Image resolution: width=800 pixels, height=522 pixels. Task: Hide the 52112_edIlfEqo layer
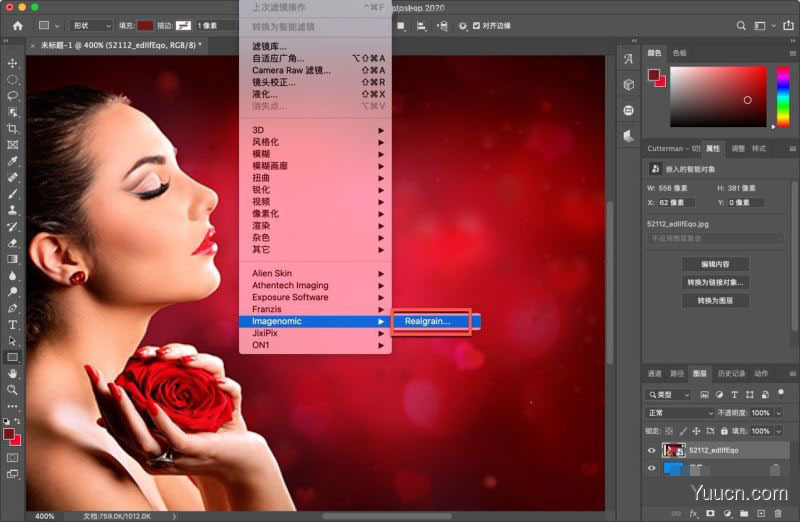pos(652,451)
